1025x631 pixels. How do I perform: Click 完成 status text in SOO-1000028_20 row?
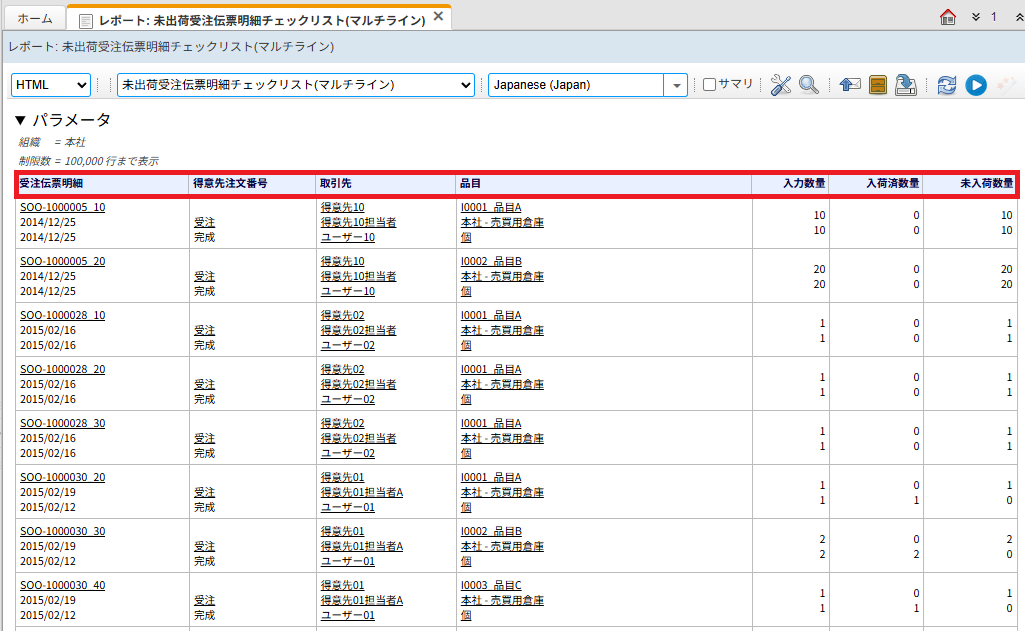[x=205, y=400]
